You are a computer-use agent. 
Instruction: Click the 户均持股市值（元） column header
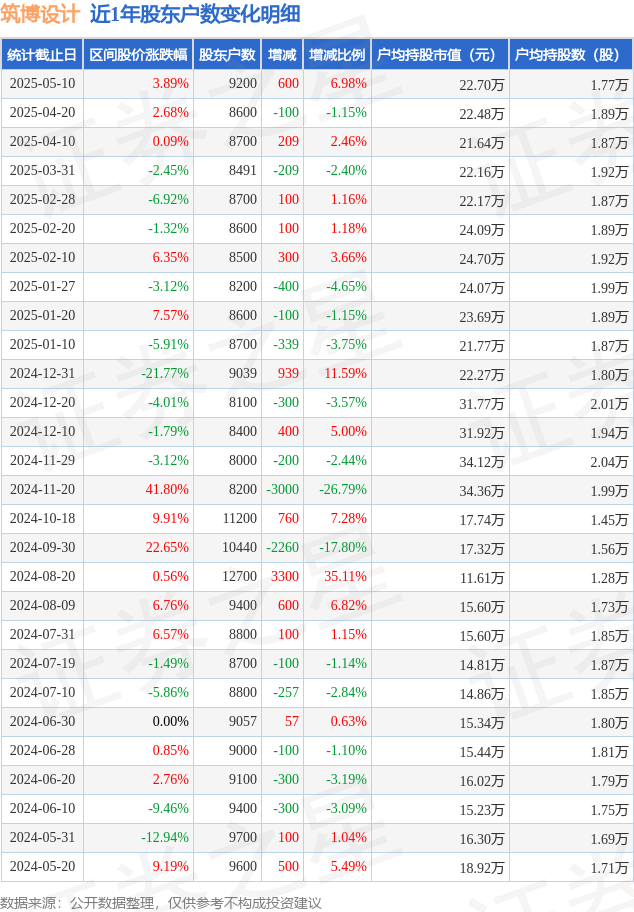[x=440, y=55]
